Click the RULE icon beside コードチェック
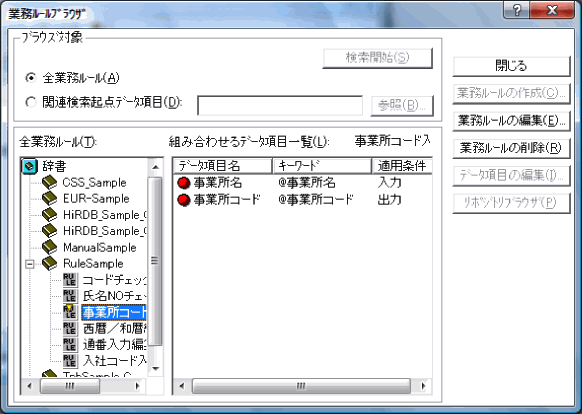The width and height of the screenshot is (582, 414). [70, 280]
